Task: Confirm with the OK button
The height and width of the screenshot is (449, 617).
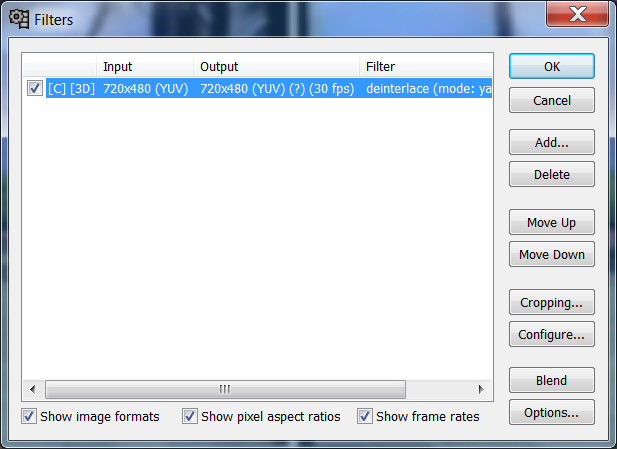Action: pos(552,67)
